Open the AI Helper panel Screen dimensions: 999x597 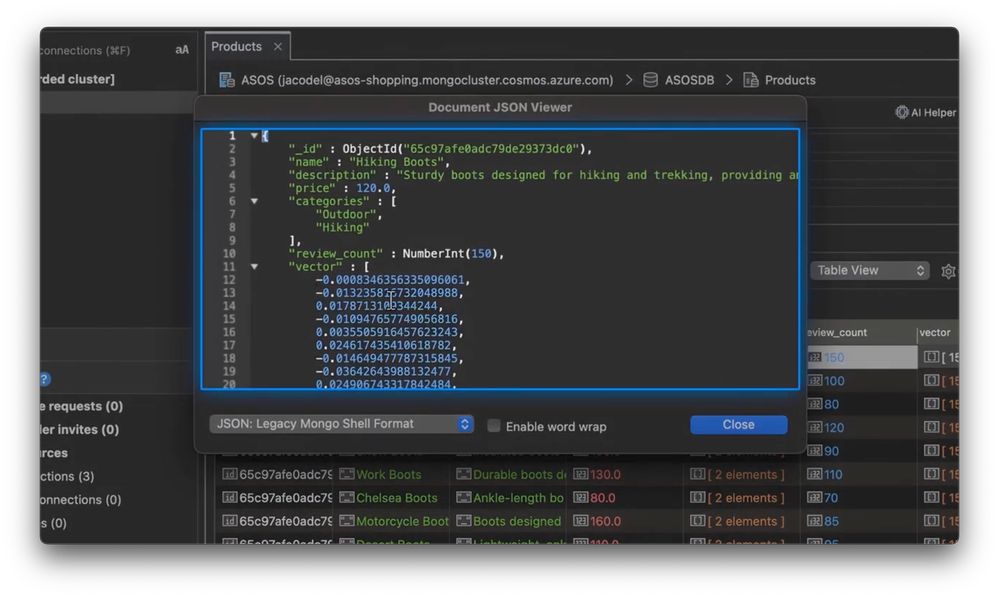coord(925,112)
